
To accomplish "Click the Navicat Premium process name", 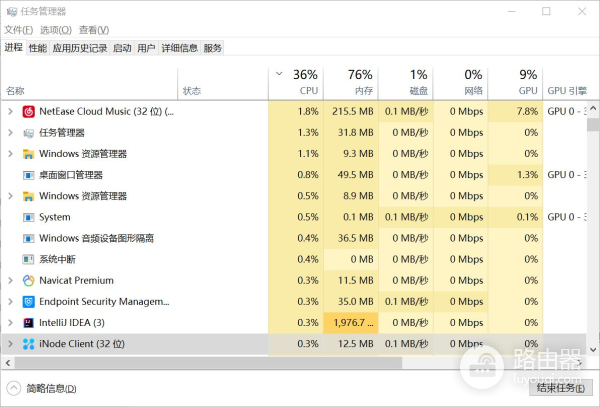I will click(76, 280).
